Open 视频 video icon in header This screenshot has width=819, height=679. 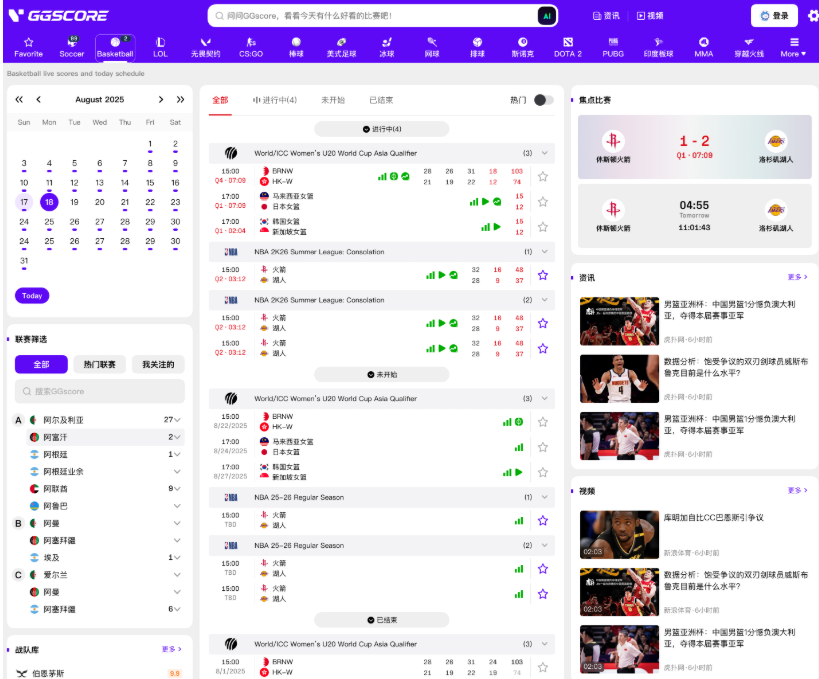click(641, 16)
